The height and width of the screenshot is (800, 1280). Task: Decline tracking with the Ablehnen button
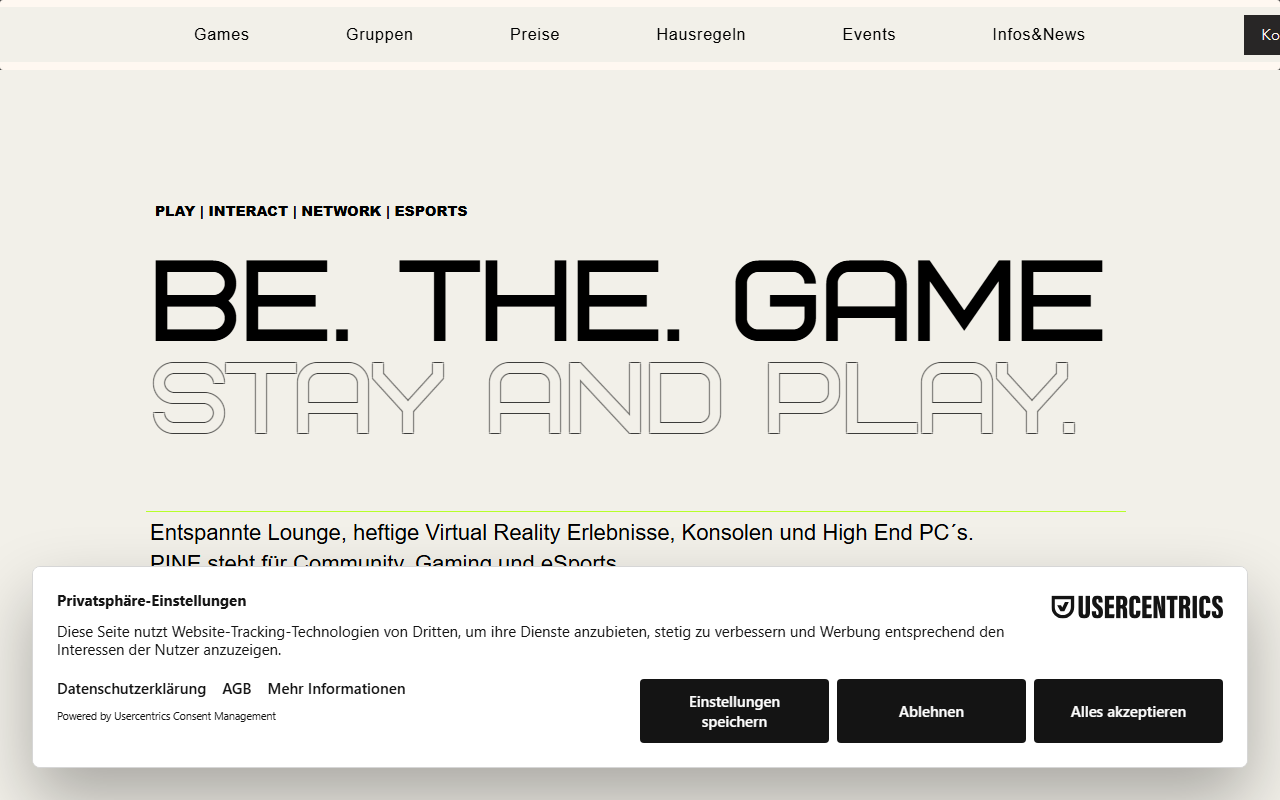point(931,711)
